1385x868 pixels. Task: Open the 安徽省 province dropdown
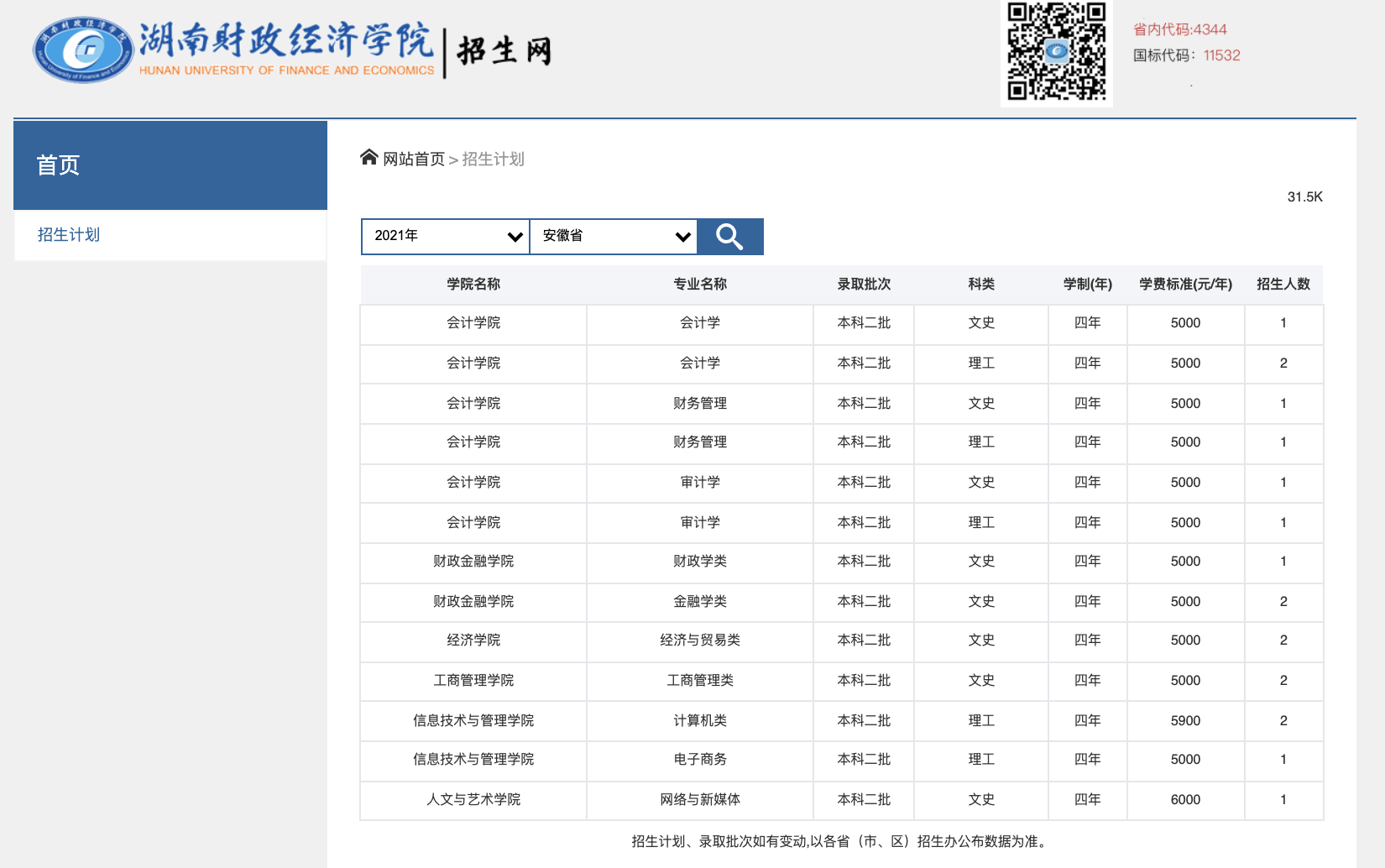click(x=614, y=237)
